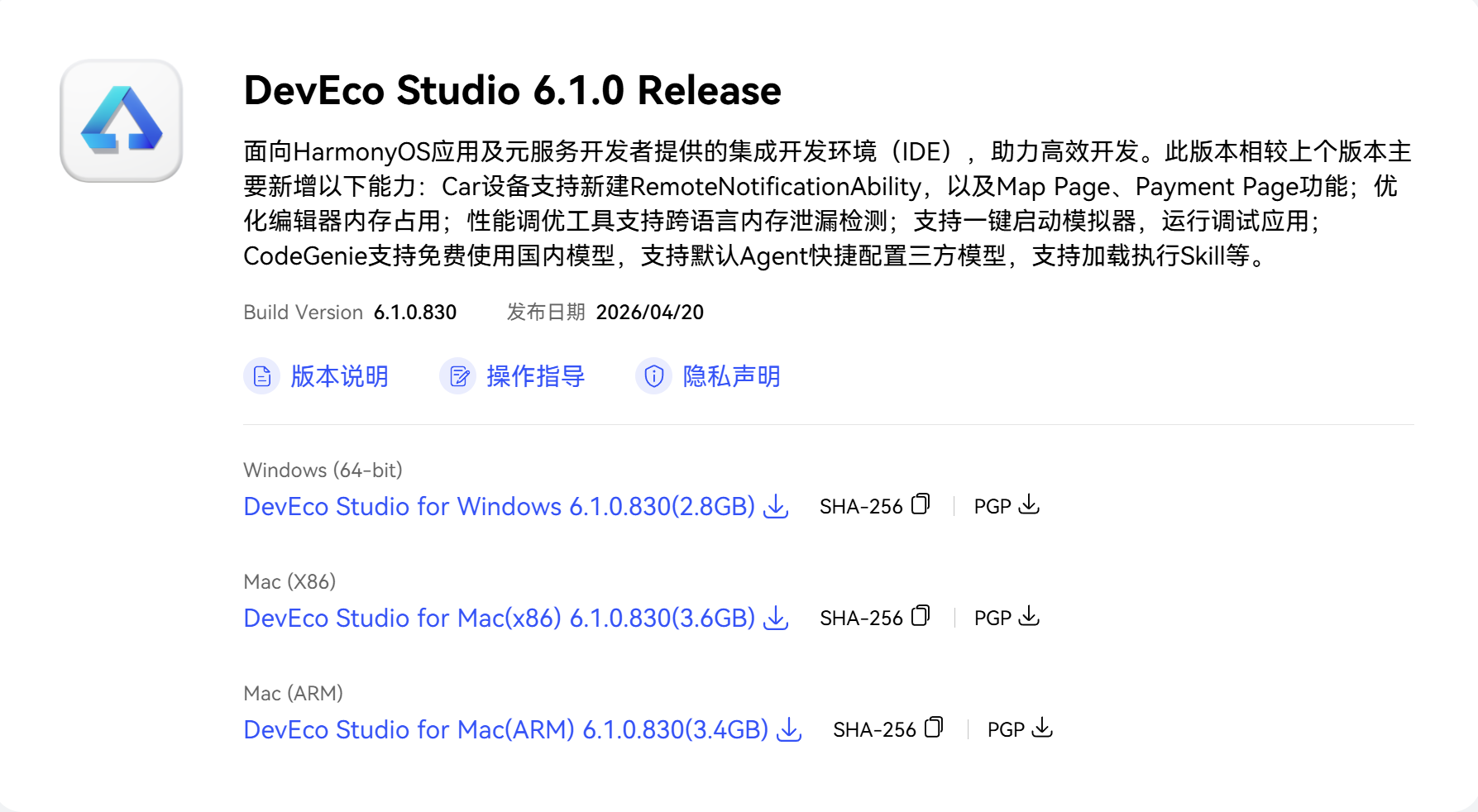Click the download arrow for Mac(ARM) installer
The image size is (1478, 812).
(x=789, y=729)
